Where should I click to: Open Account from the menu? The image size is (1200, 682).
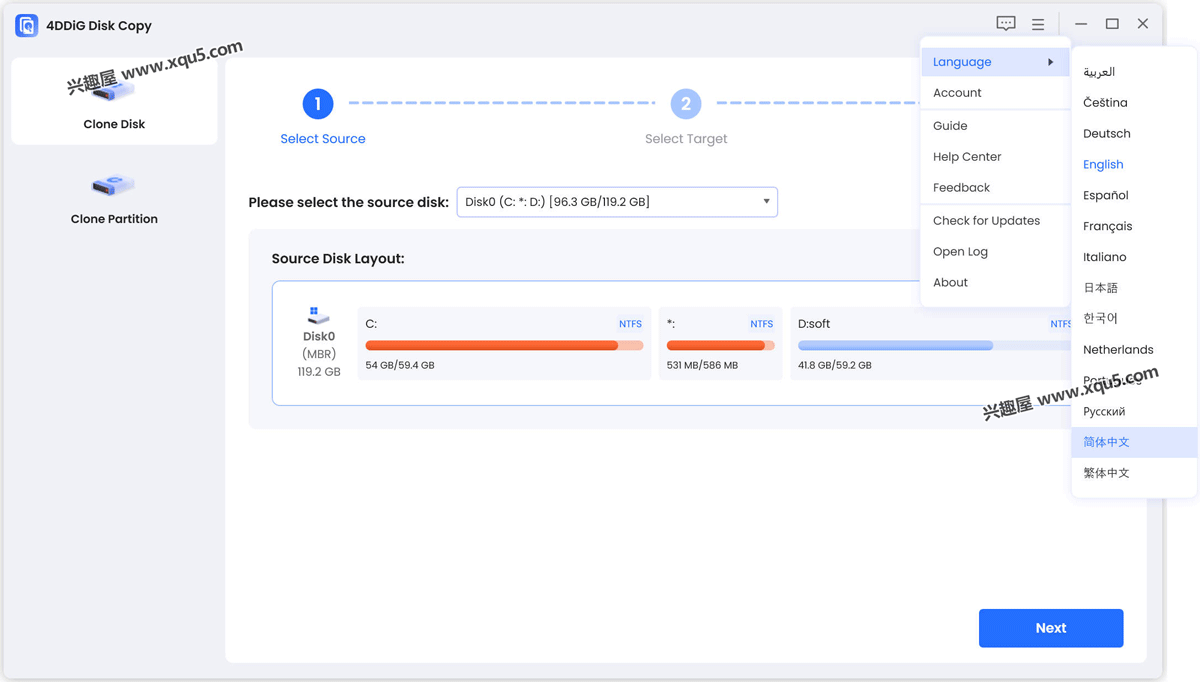[995, 93]
